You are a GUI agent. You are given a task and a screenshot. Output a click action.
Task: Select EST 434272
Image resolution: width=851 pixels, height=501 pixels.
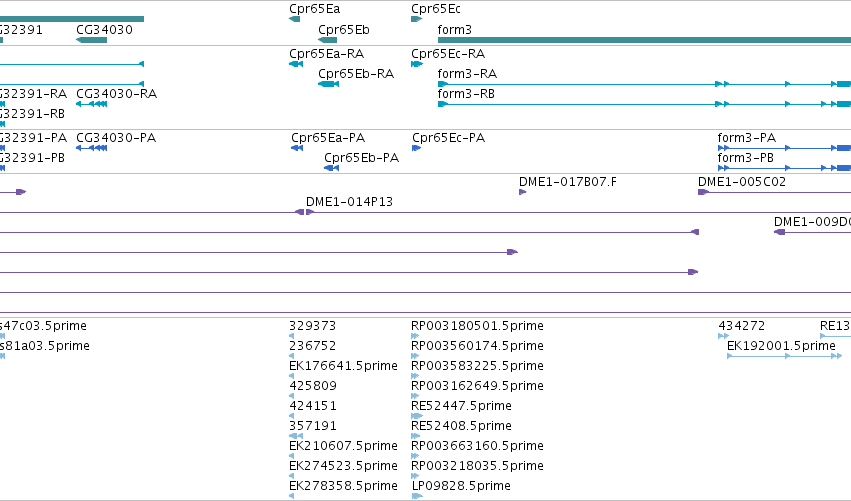click(x=742, y=326)
